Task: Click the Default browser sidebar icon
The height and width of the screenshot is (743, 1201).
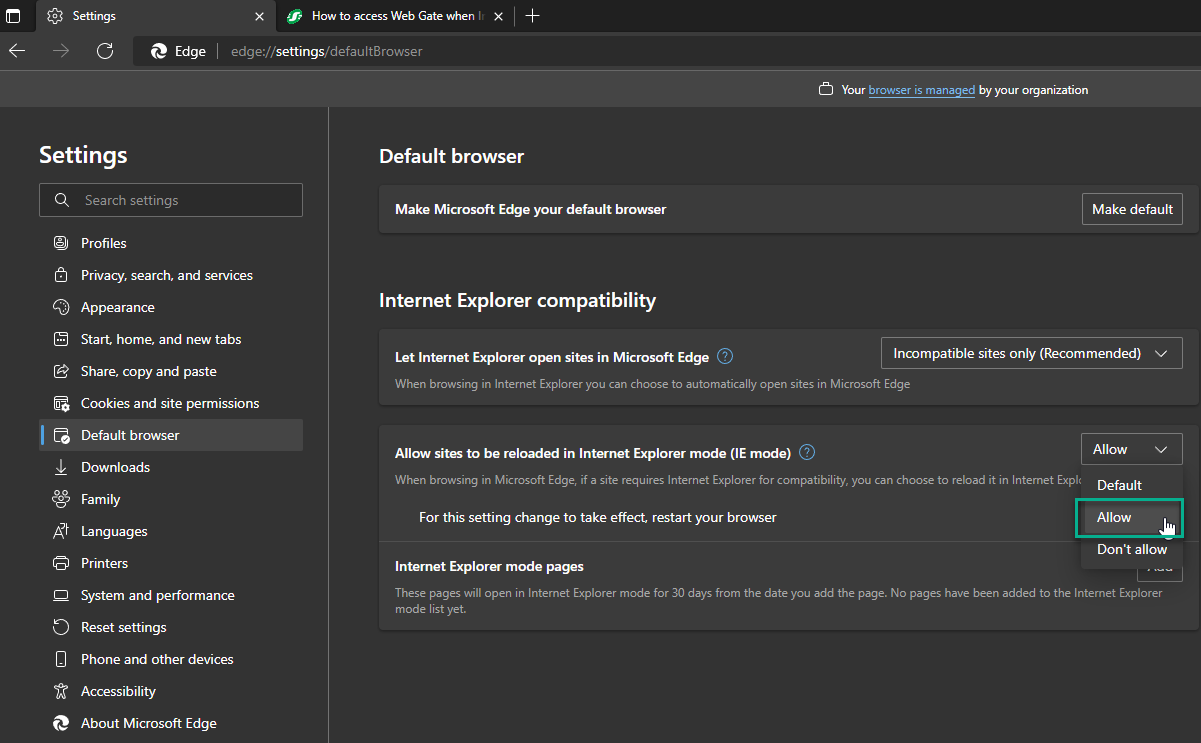Action: pyautogui.click(x=61, y=435)
